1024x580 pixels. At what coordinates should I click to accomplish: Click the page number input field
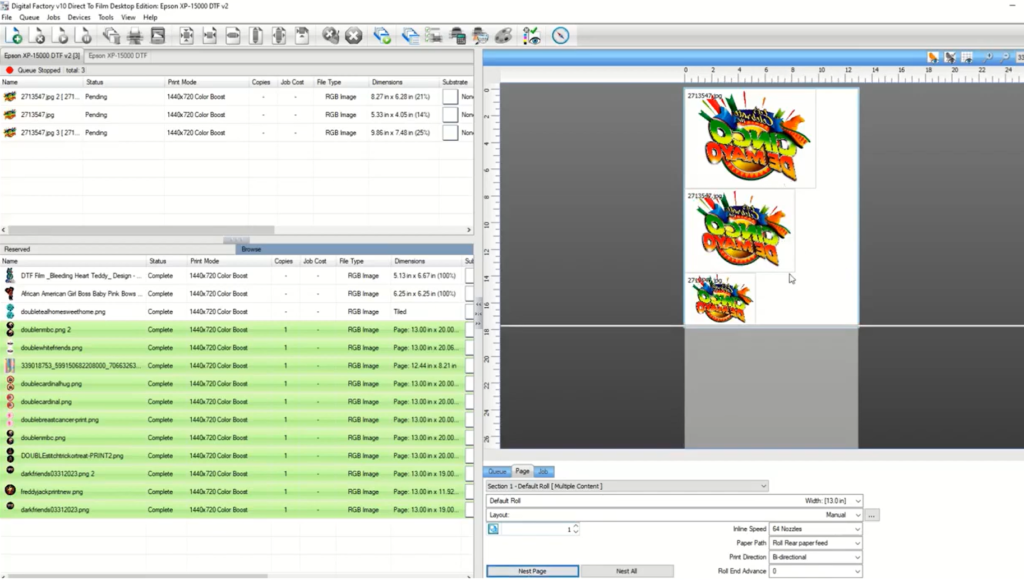pyautogui.click(x=539, y=529)
